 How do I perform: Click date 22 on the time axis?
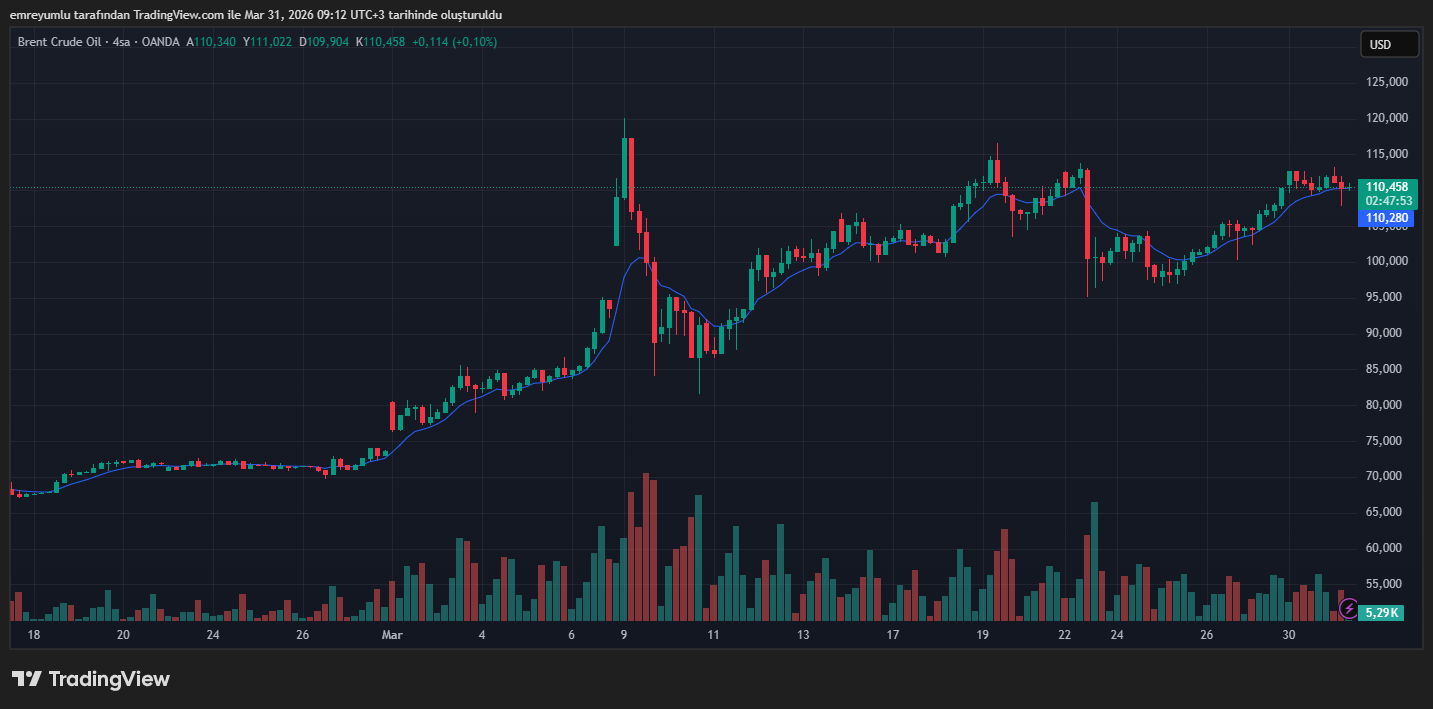click(x=1065, y=635)
